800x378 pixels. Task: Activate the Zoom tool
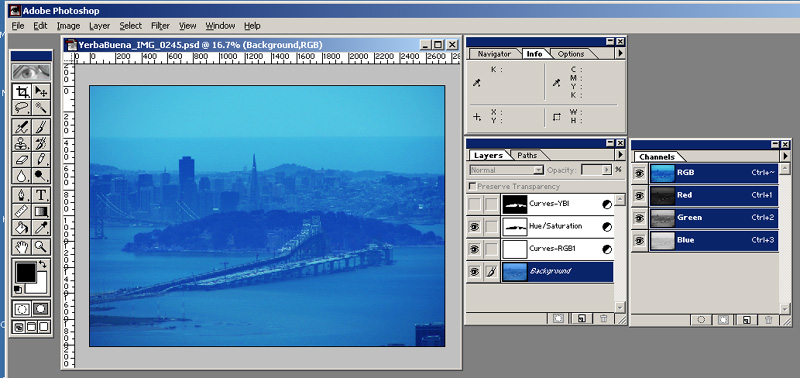[41, 247]
